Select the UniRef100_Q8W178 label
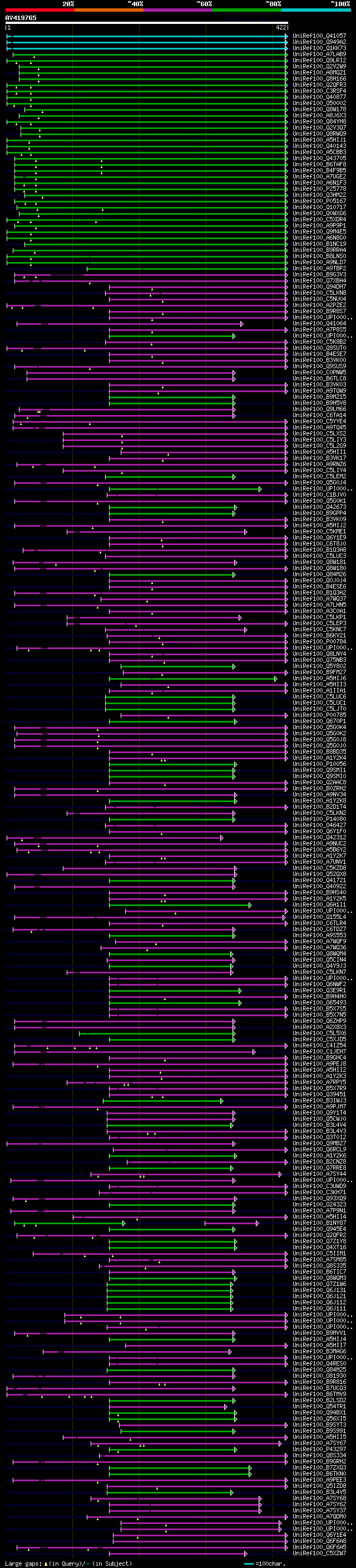Screen dimensions: 356x1568 319,110
